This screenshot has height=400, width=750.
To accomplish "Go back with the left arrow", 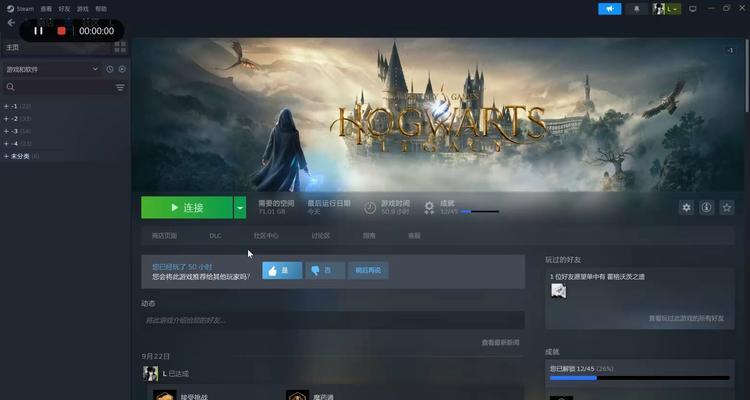I will tap(11, 22).
